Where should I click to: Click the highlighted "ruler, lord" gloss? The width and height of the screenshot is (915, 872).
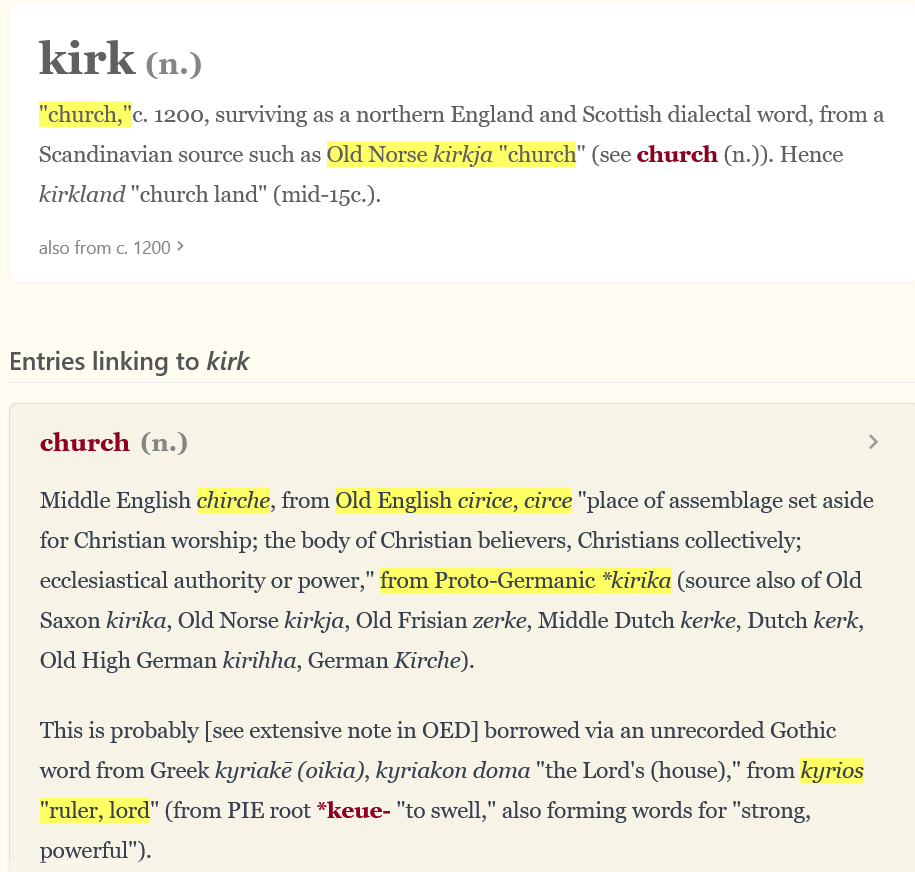coord(95,811)
